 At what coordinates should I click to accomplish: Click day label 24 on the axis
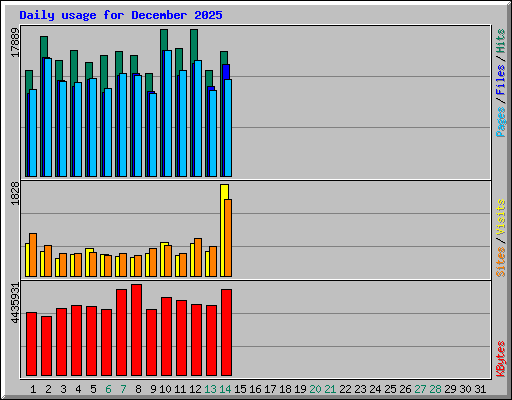coord(375,389)
